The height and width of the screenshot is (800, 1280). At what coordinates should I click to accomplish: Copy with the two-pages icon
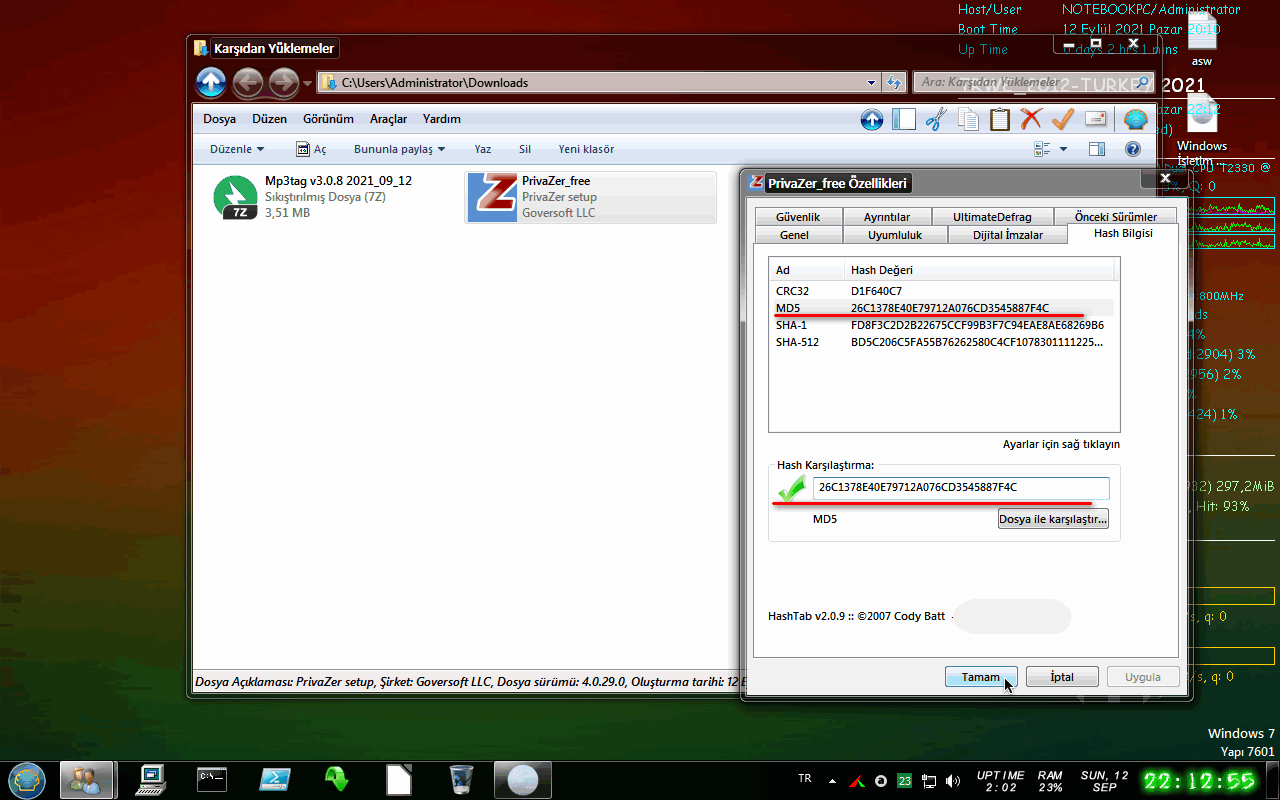968,120
